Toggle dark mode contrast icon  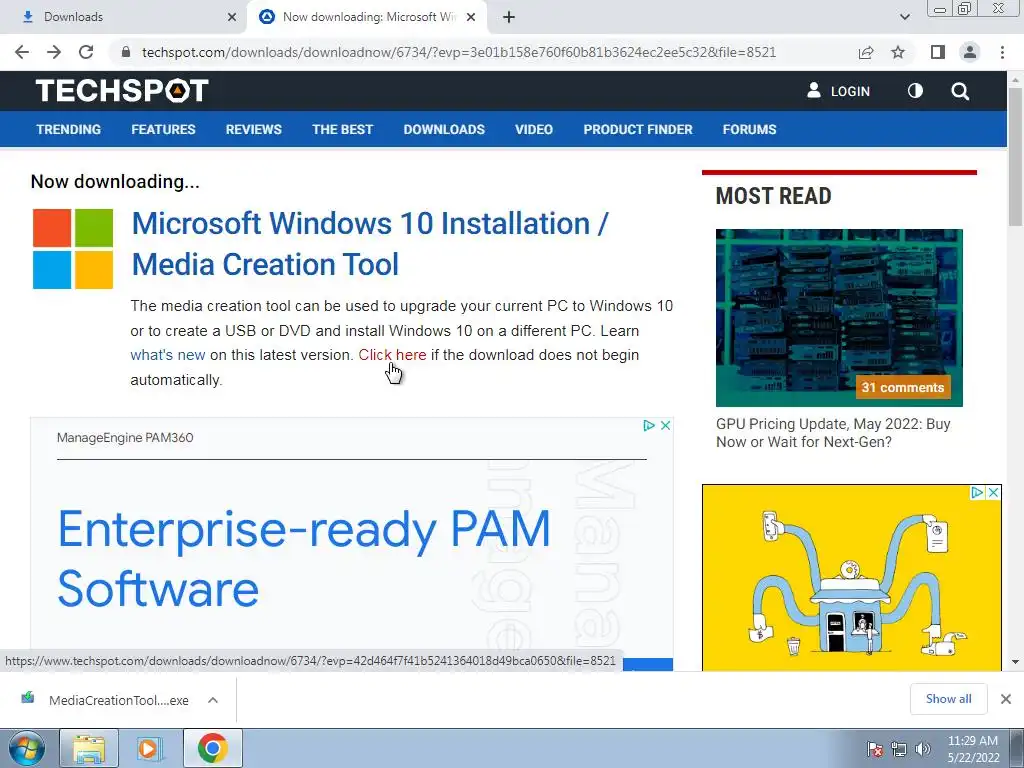(x=916, y=91)
